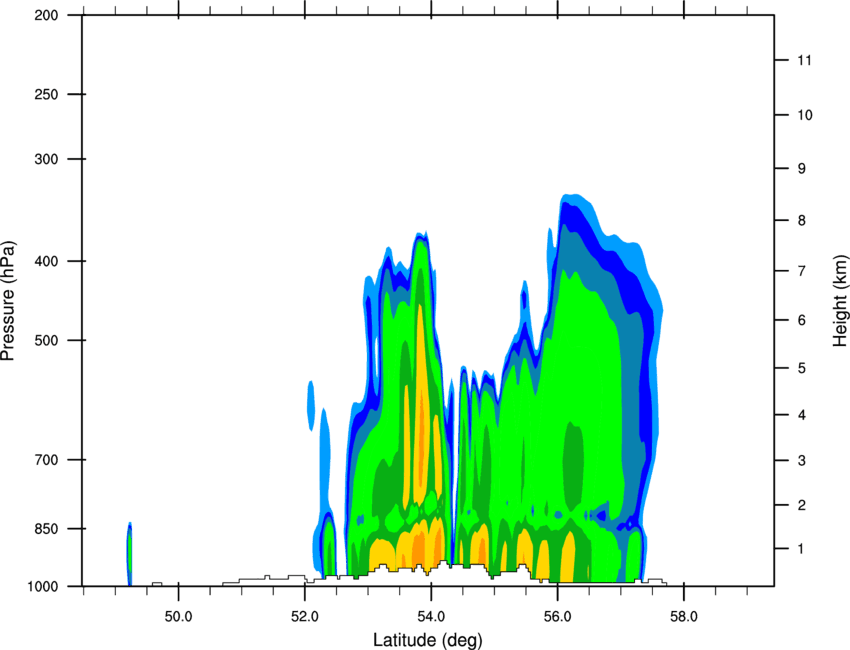Image resolution: width=850 pixels, height=650 pixels.
Task: Pick the 1 km height label
Action: (801, 549)
